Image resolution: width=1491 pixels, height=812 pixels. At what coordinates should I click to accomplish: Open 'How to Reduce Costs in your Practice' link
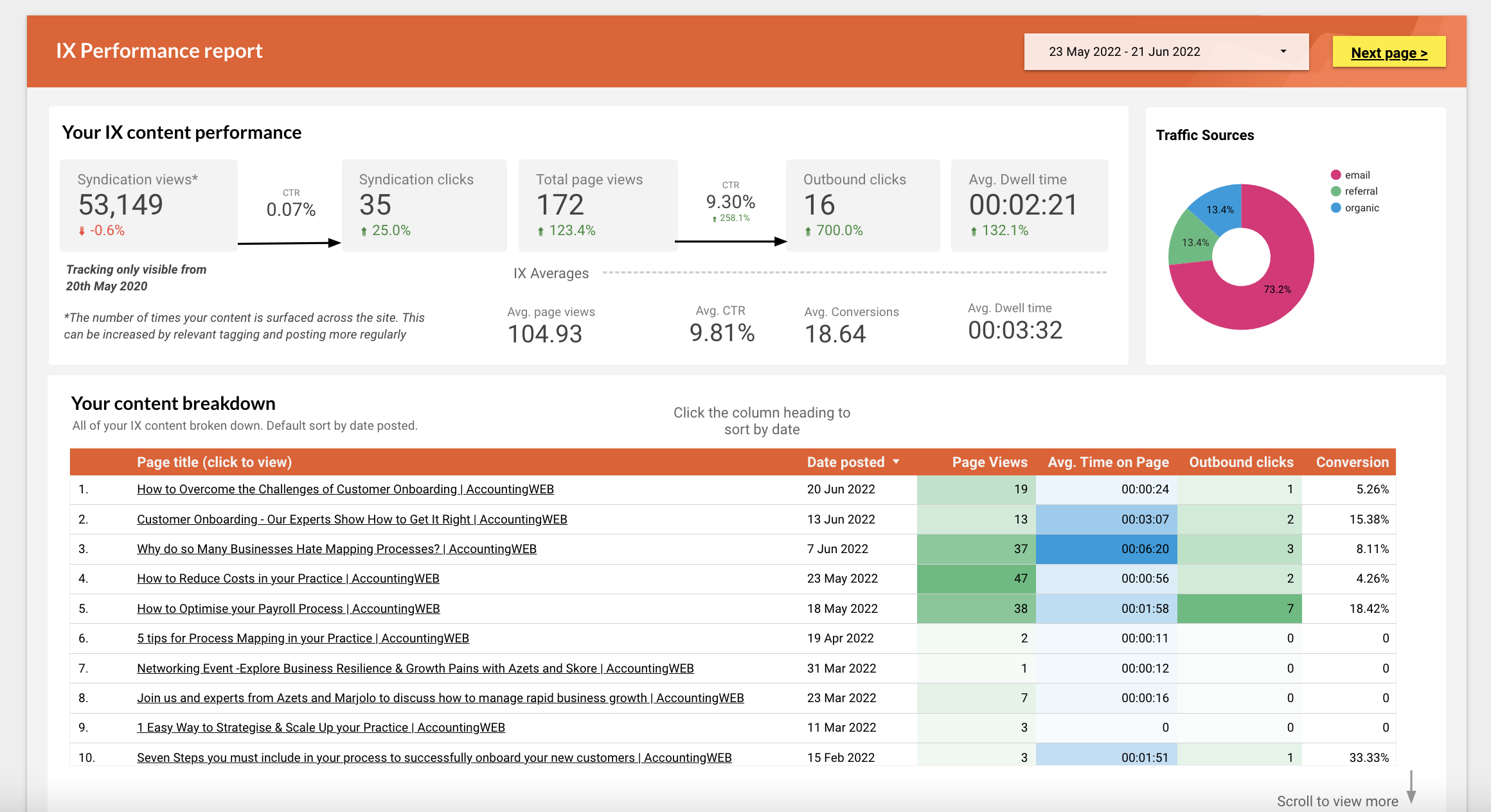[288, 579]
